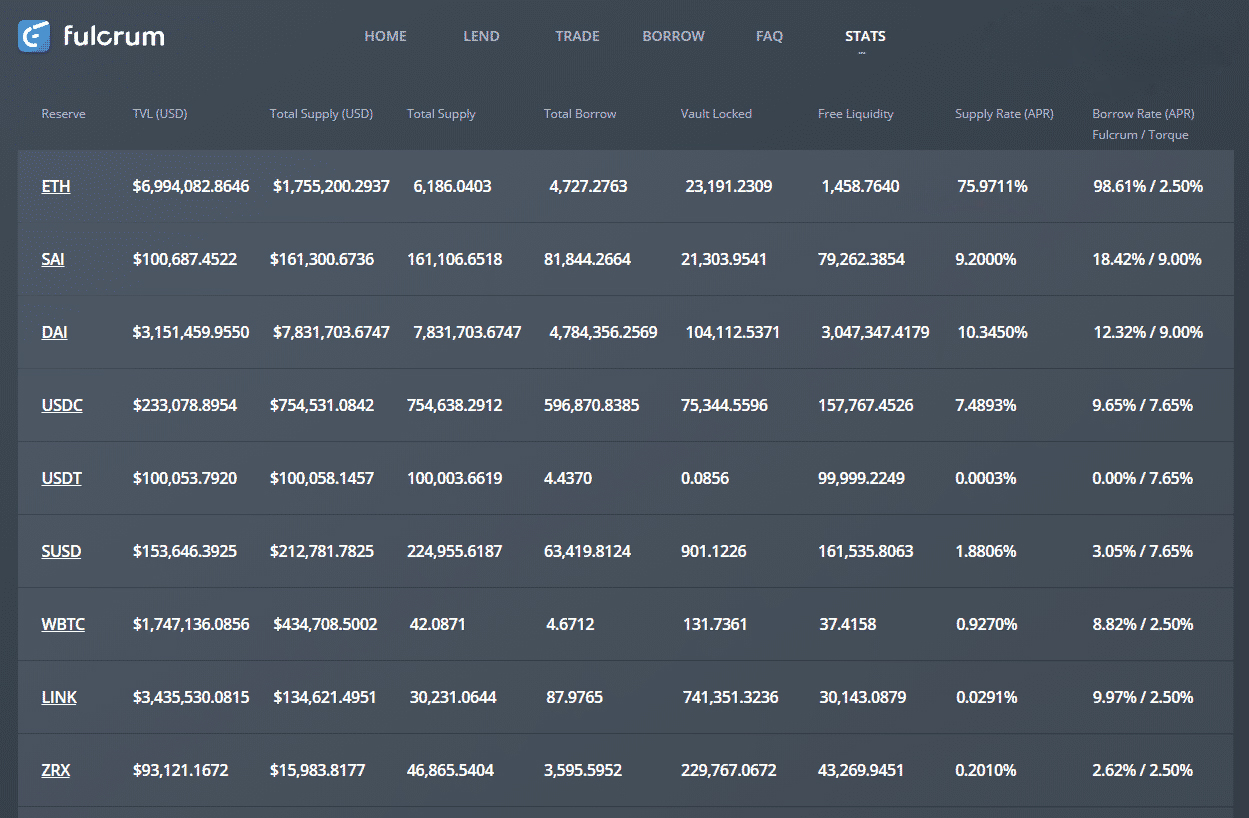Open the ETH reserve link

click(x=56, y=186)
